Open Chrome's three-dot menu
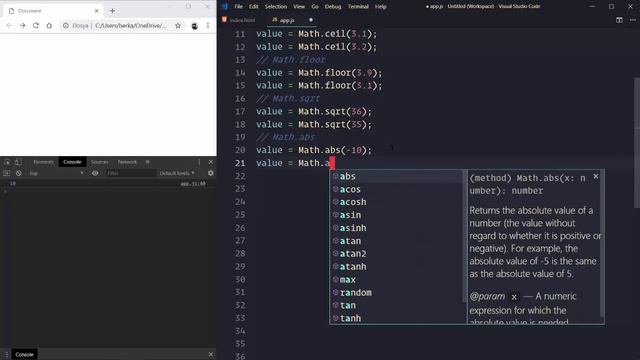The width and height of the screenshot is (640, 360). (208, 25)
